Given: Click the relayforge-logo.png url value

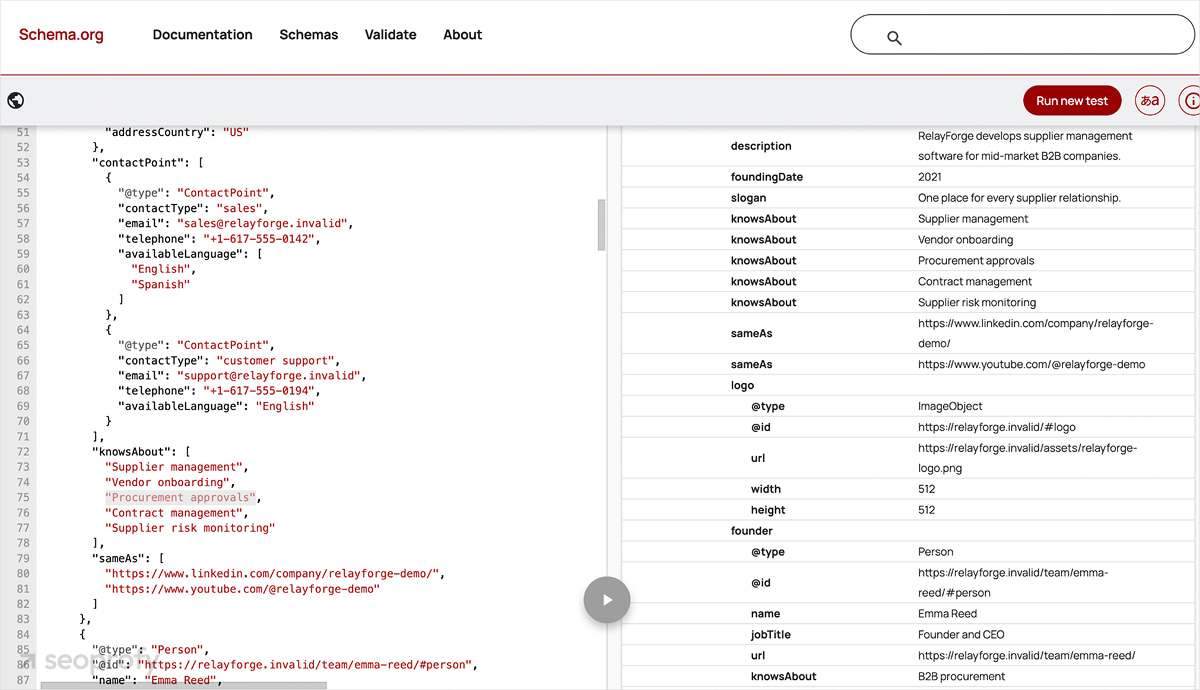Looking at the screenshot, I should click(x=1027, y=458).
